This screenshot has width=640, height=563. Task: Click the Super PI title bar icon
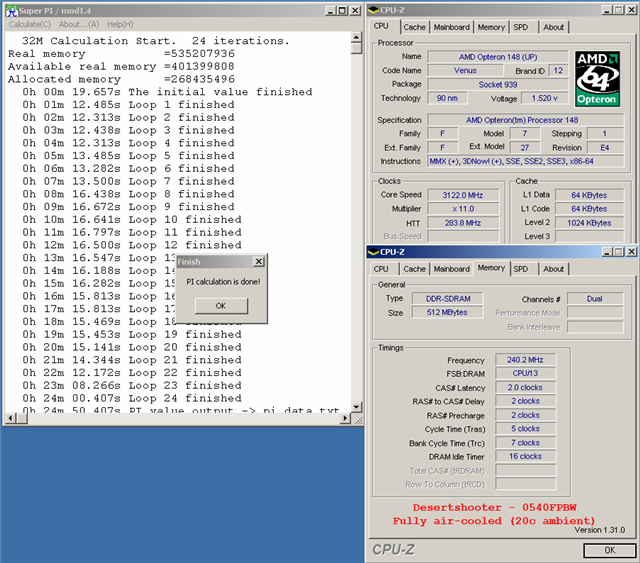9,10
